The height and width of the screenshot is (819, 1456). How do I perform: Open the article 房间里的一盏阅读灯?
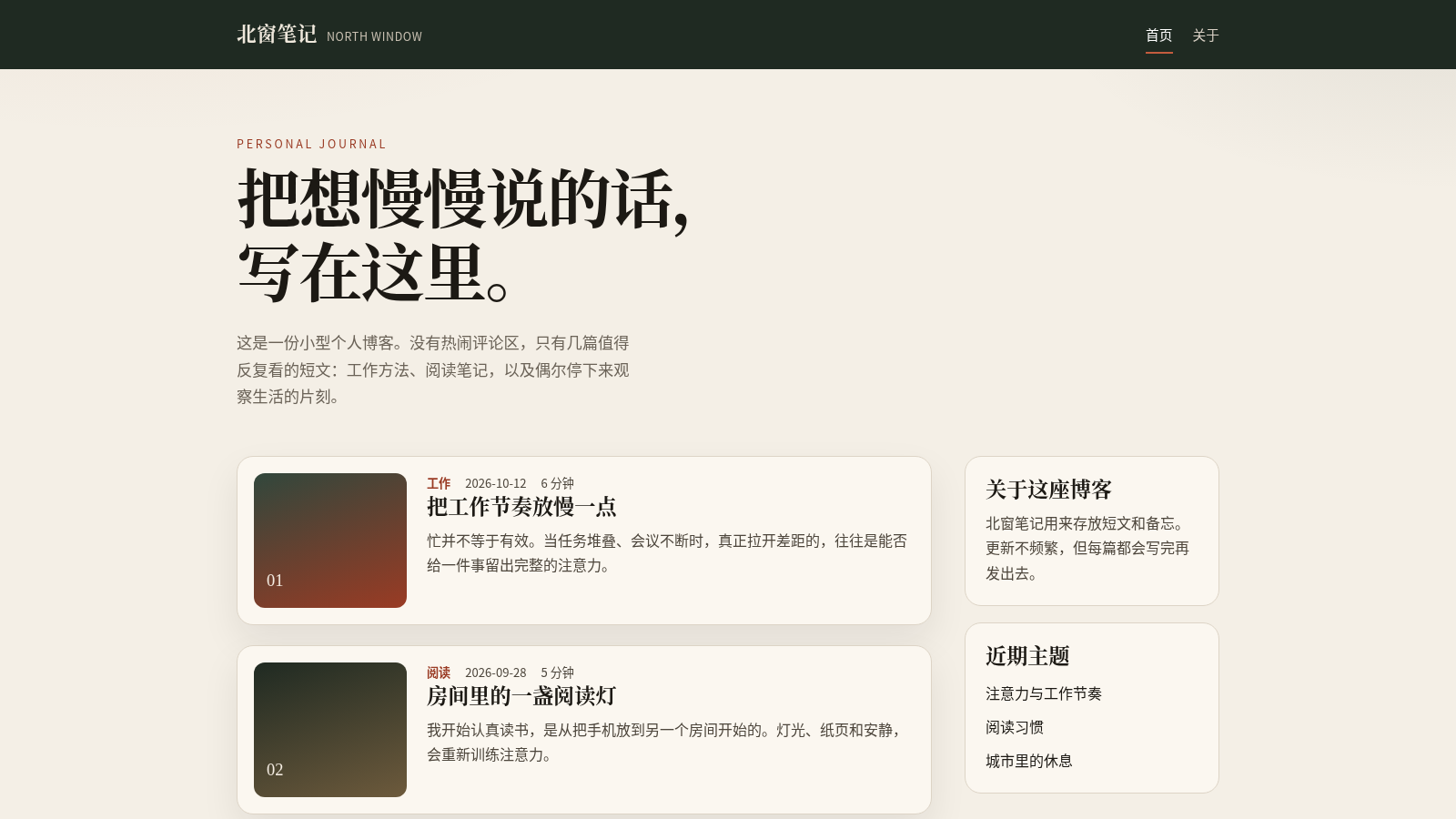pos(521,696)
